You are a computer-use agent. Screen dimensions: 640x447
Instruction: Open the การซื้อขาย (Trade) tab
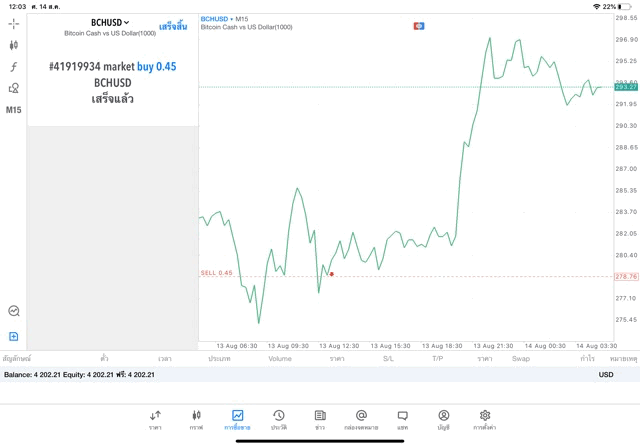coord(237,418)
